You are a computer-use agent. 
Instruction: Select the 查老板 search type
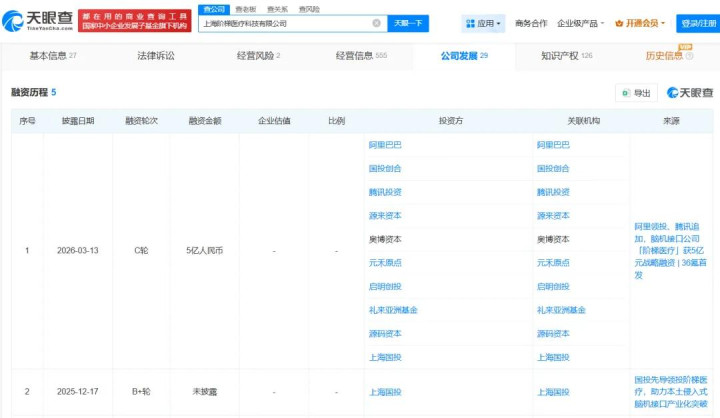tap(245, 8)
